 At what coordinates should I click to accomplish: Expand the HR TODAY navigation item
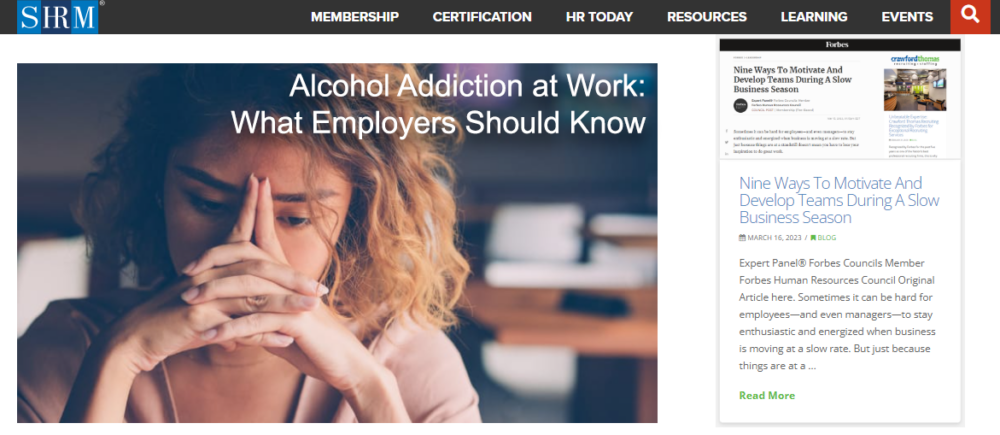(x=599, y=17)
